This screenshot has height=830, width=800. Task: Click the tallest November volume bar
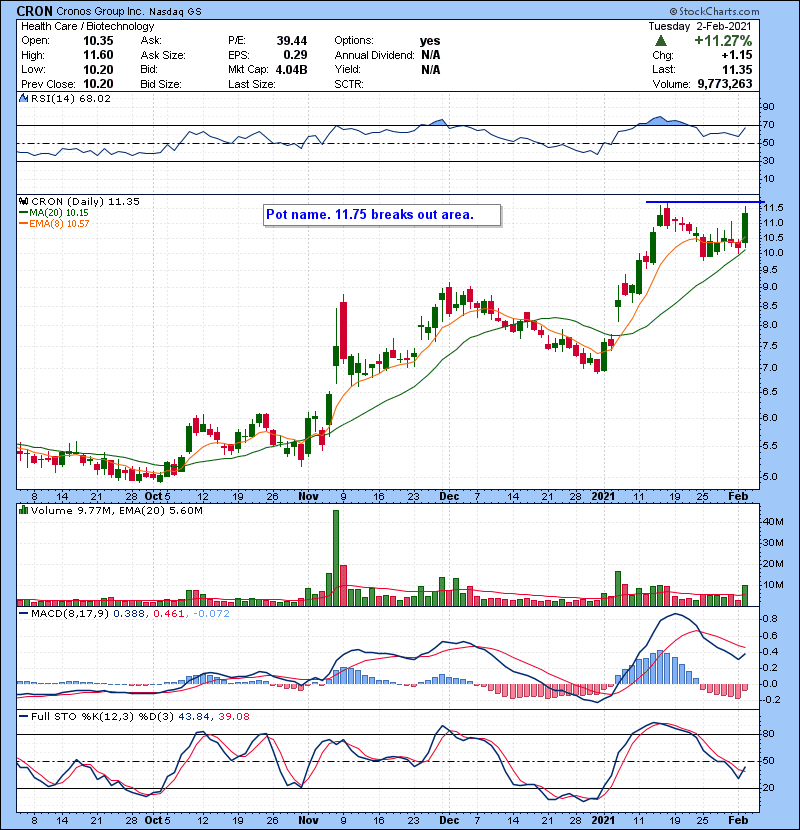pos(336,558)
